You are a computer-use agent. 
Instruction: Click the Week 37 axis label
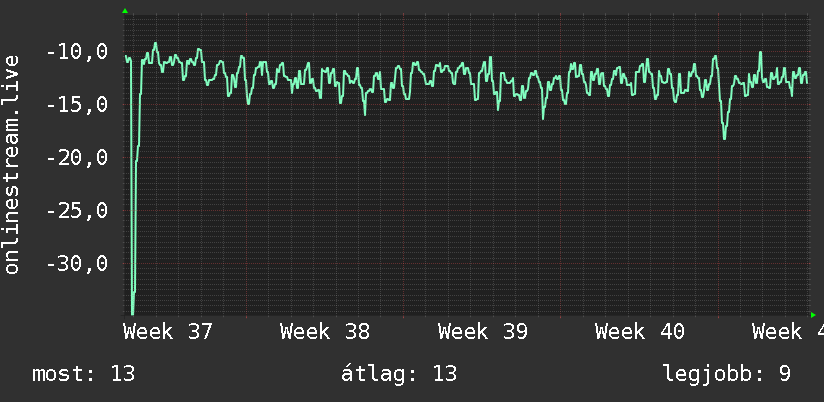tap(168, 332)
